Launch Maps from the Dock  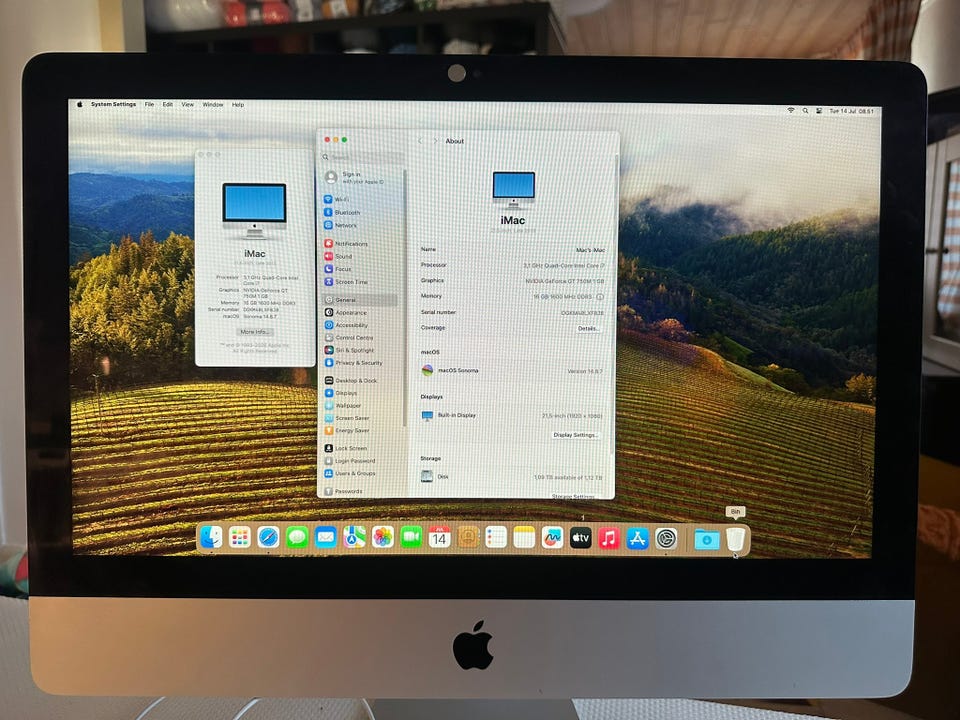tap(354, 538)
